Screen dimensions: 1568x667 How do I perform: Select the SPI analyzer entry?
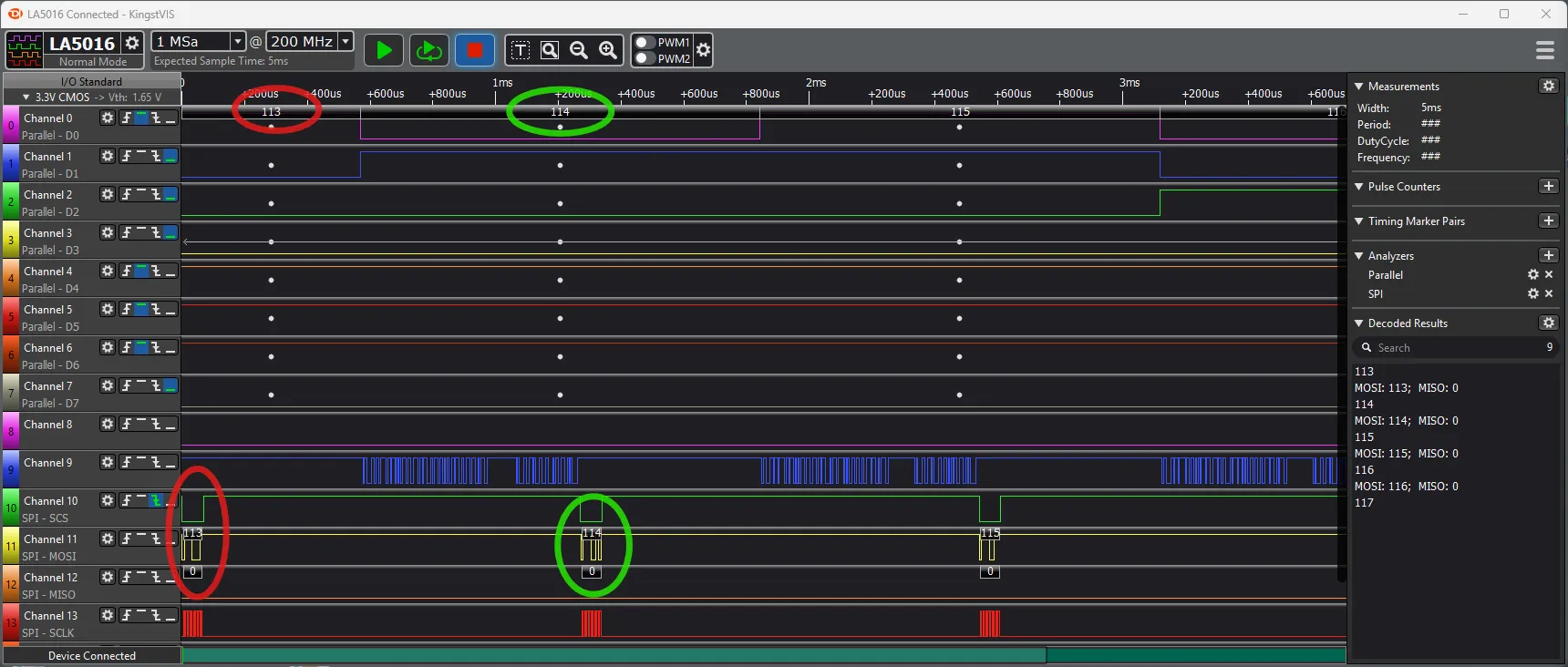[x=1375, y=293]
